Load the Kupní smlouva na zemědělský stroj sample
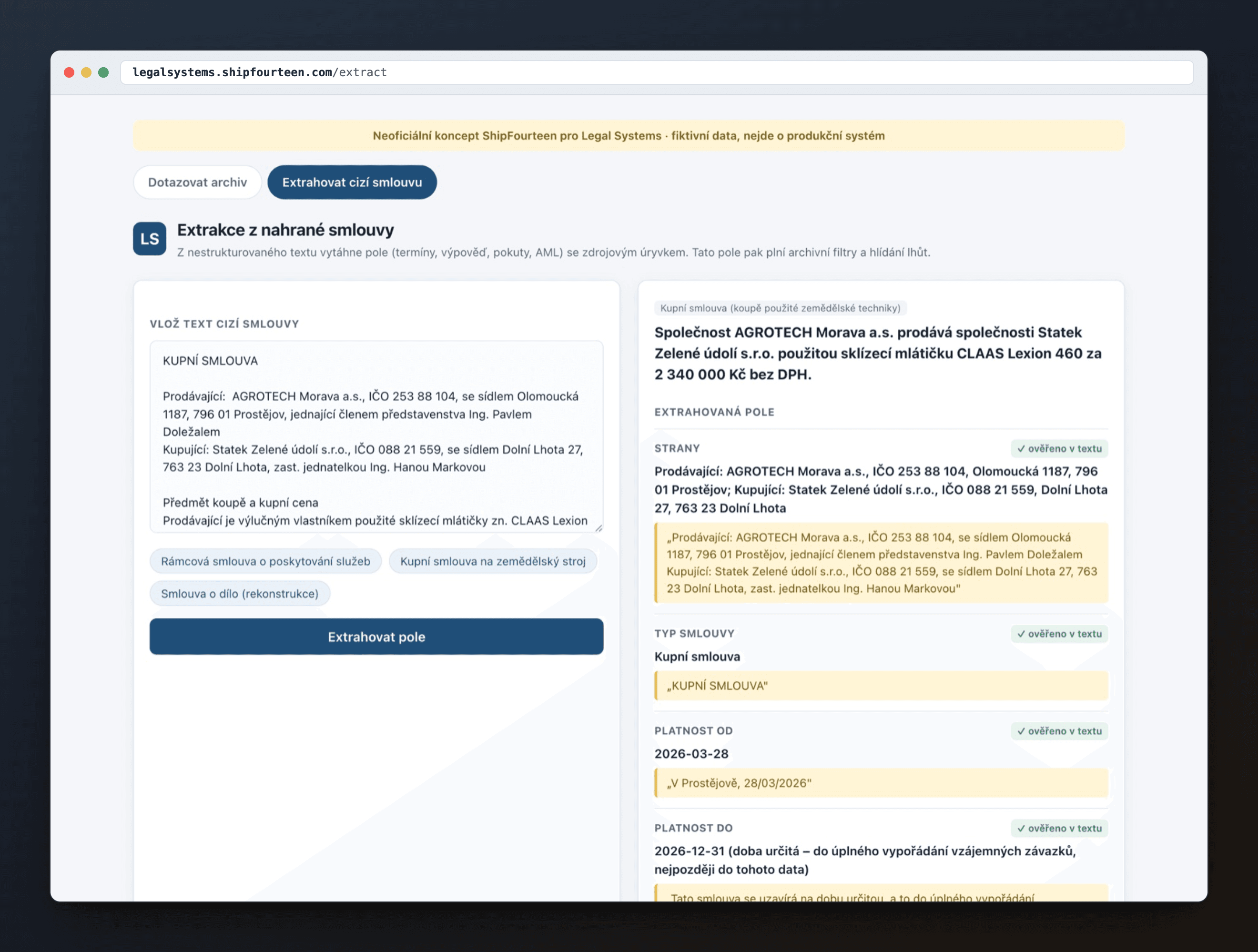This screenshot has width=1258, height=952. tap(493, 561)
